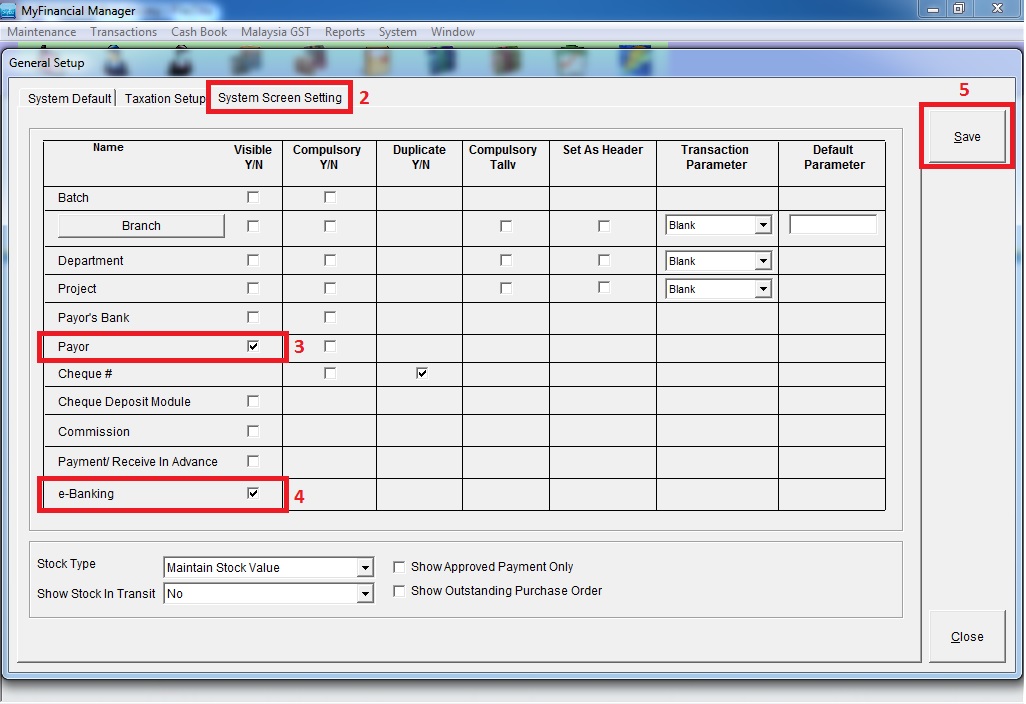This screenshot has width=1026, height=704.
Task: Tick Show Outstanding Purchase Order
Action: (x=400, y=591)
